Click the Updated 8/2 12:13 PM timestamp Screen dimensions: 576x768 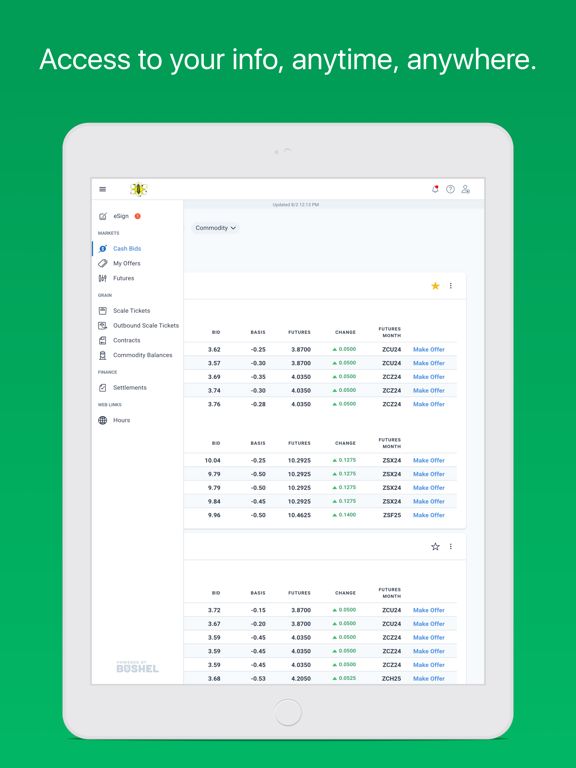coord(295,205)
